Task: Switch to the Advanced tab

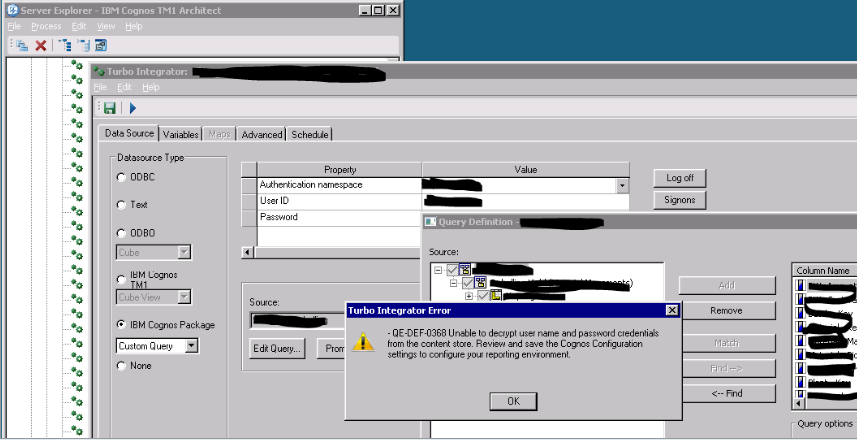Action: click(262, 134)
